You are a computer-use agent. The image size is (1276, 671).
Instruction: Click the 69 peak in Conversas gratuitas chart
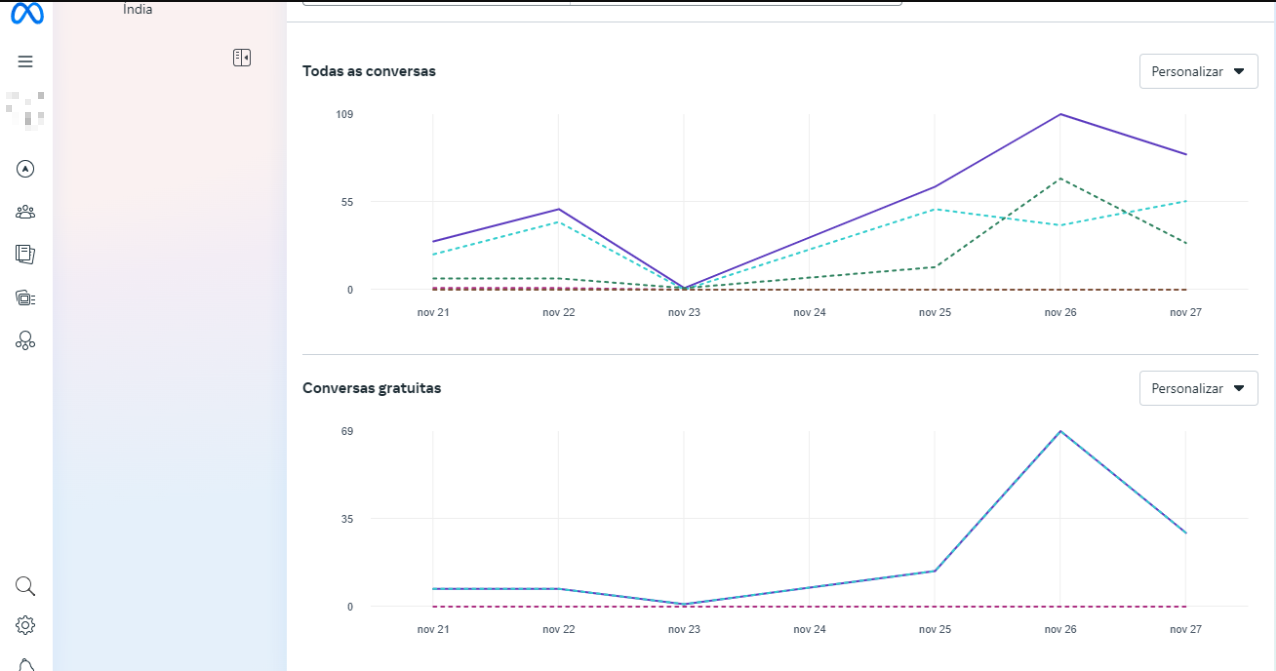point(1060,431)
